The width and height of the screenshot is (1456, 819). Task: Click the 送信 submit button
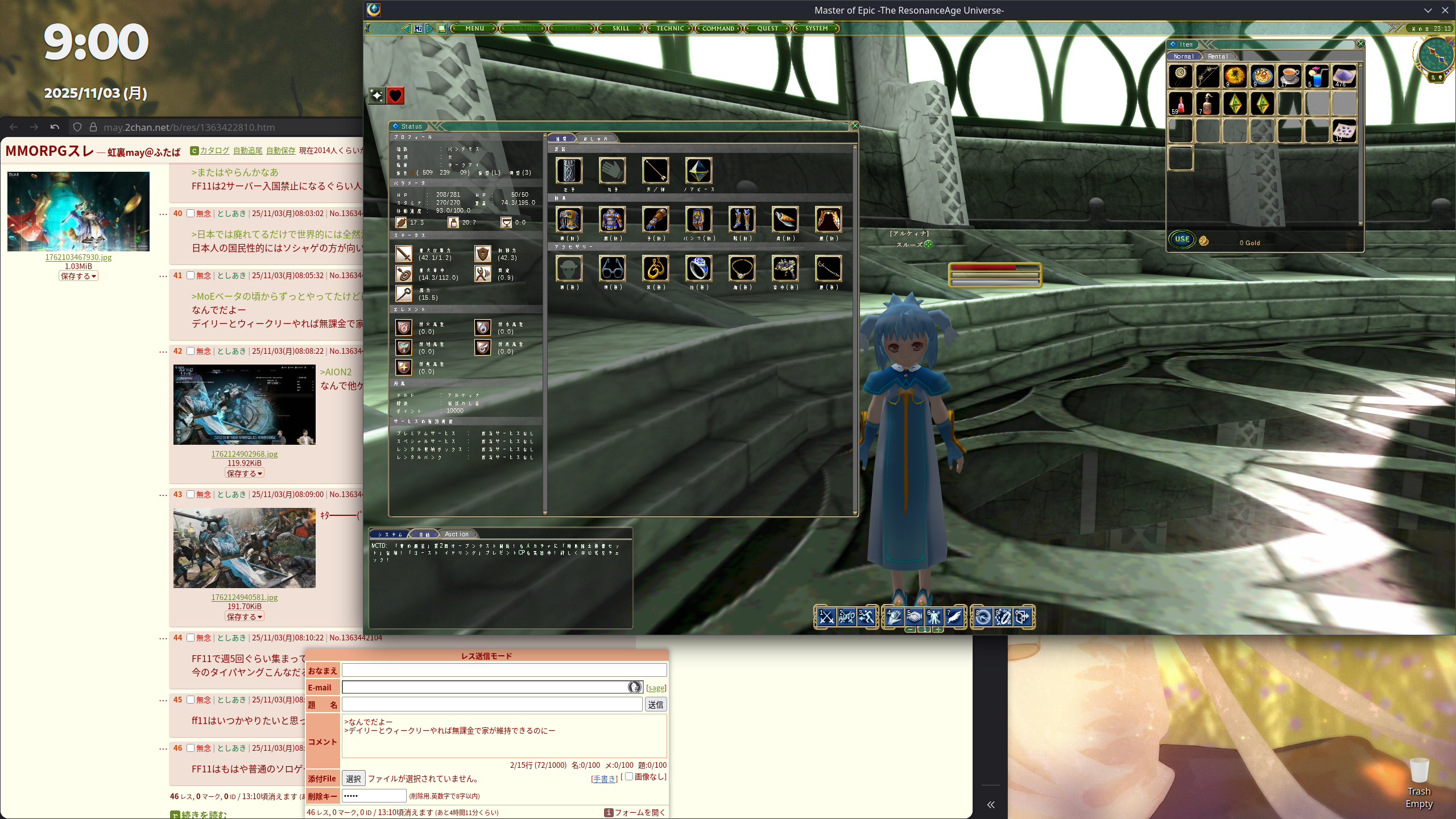(655, 705)
